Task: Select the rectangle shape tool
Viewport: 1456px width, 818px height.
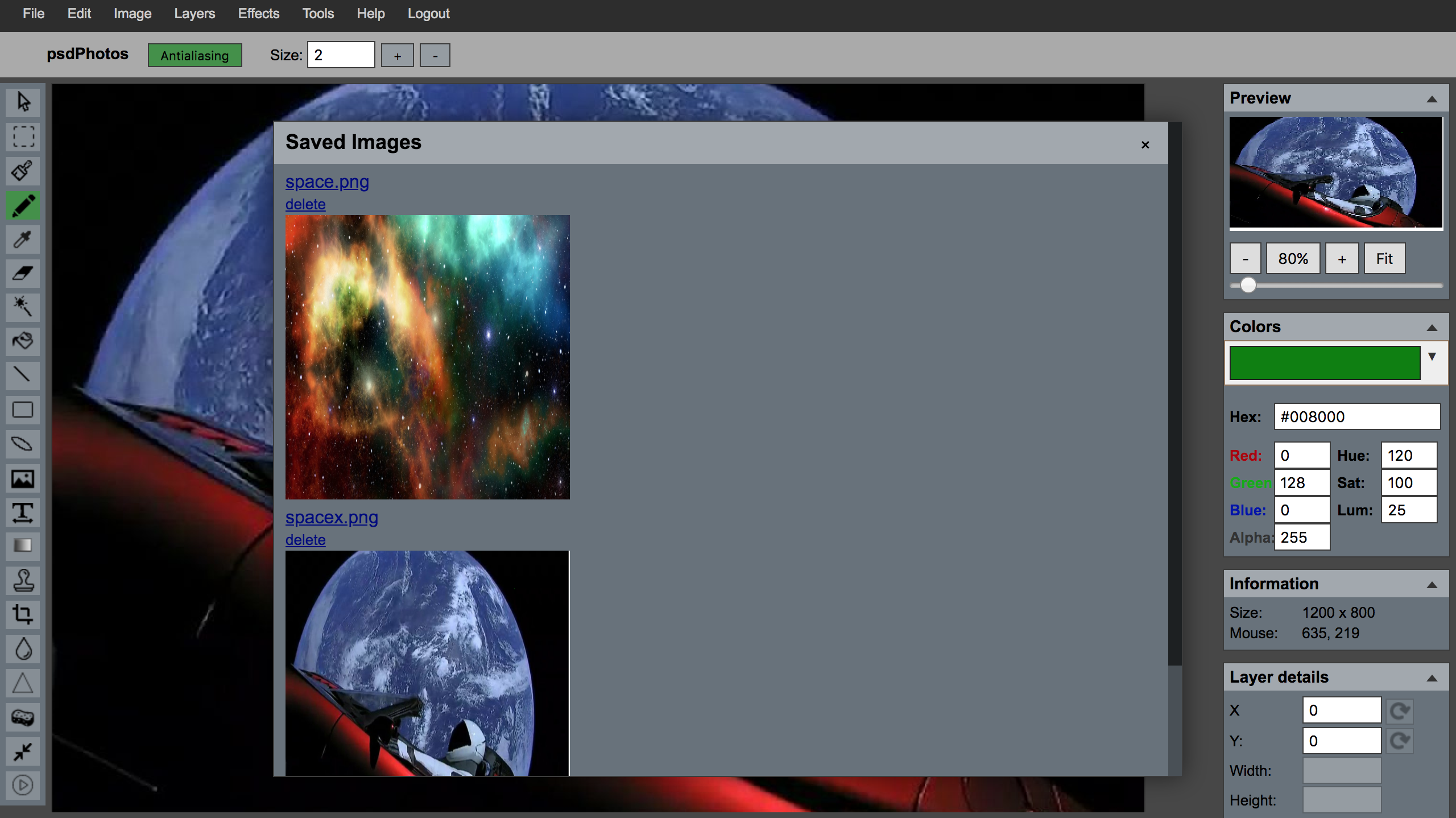Action: pyautogui.click(x=23, y=410)
